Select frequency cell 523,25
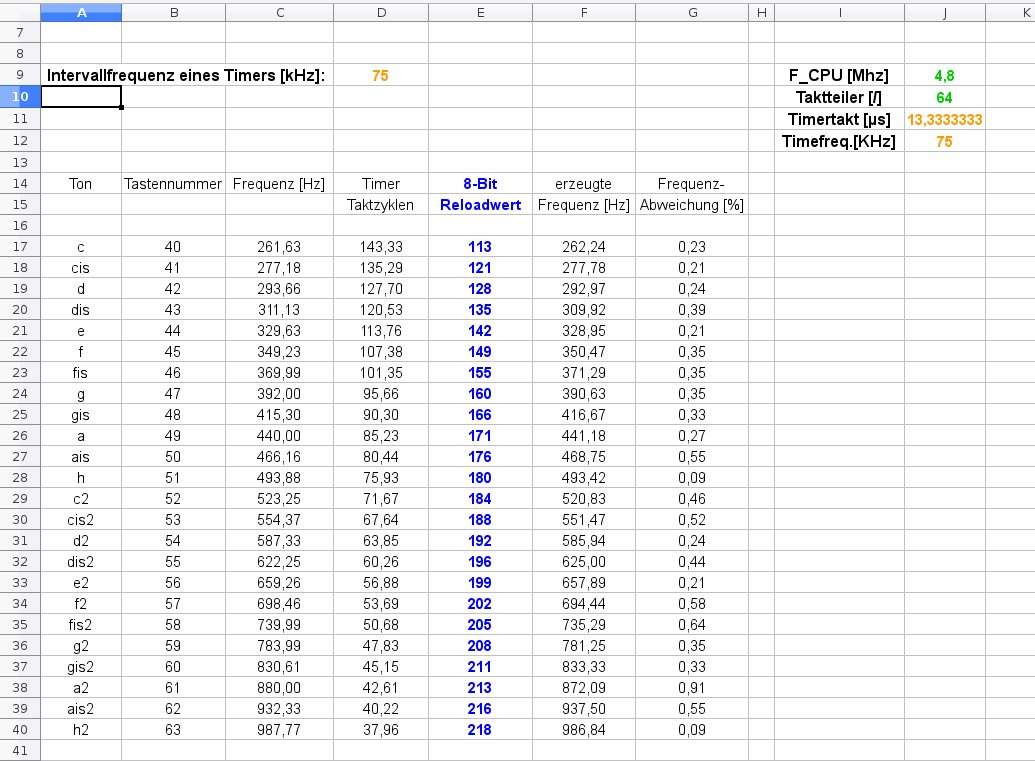Viewport: 1035px width, 761px height. pos(279,498)
